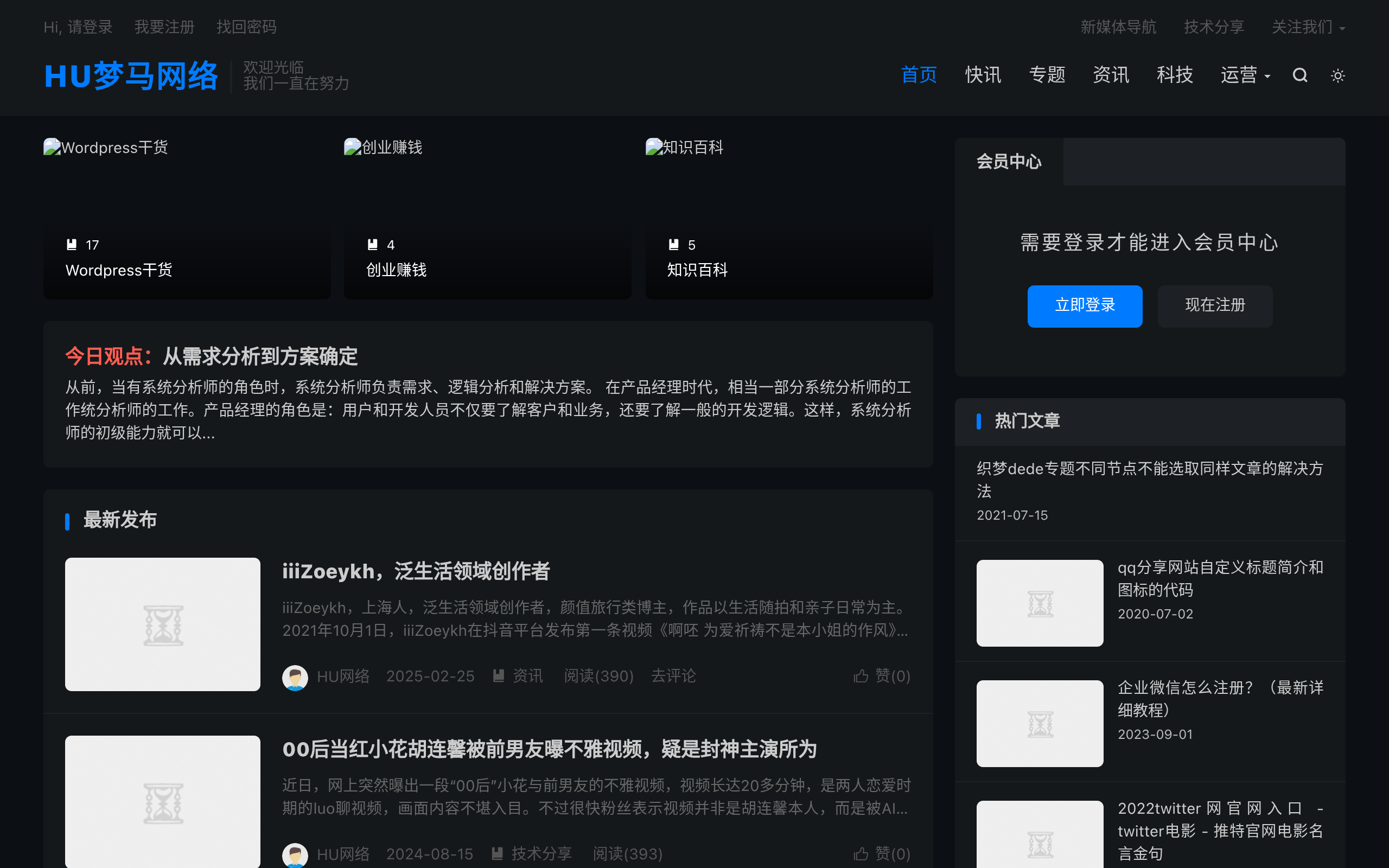1389x868 pixels.
Task: Select the 科技 nav item
Action: [1174, 75]
